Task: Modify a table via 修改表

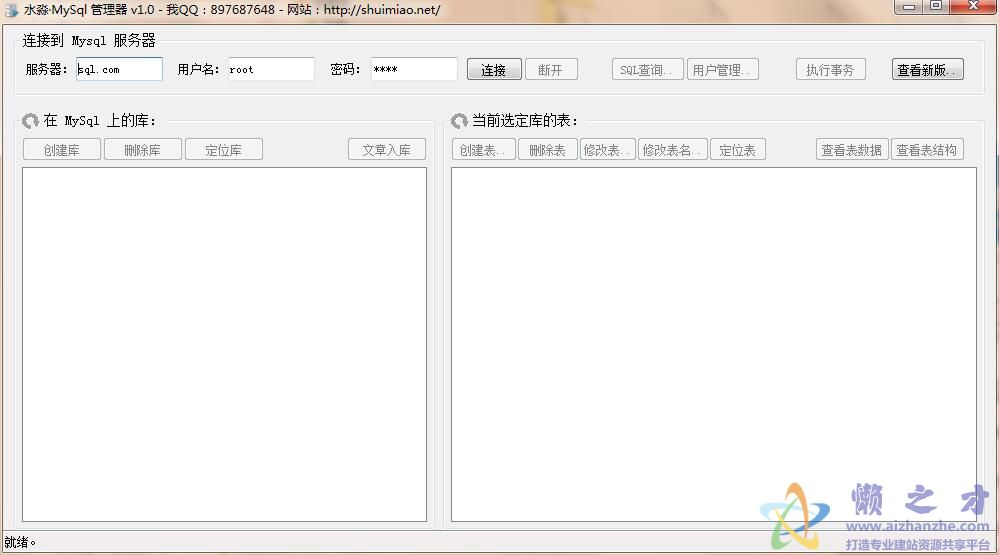Action: coord(607,150)
